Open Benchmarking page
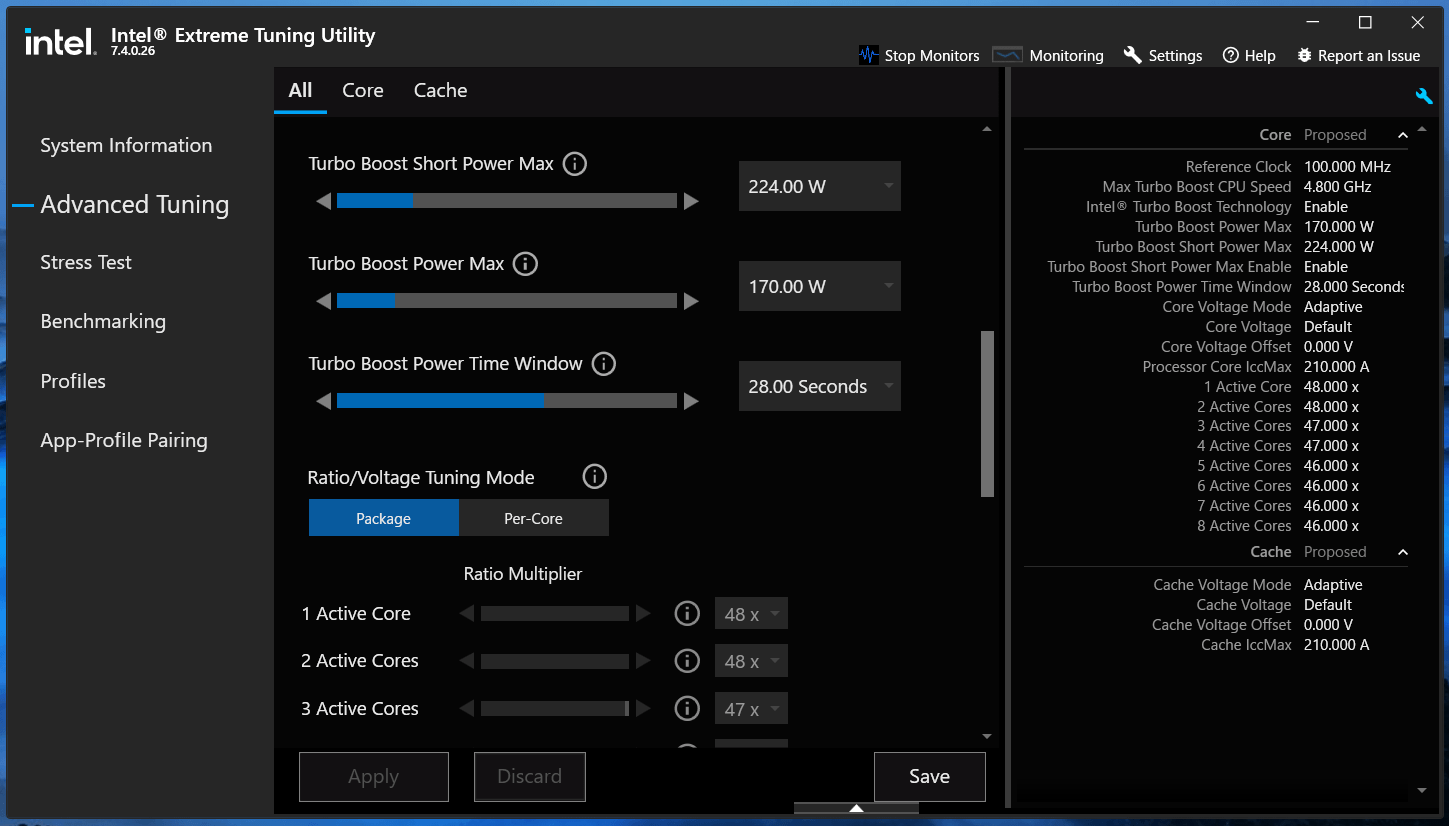The height and width of the screenshot is (826, 1449). (x=103, y=321)
